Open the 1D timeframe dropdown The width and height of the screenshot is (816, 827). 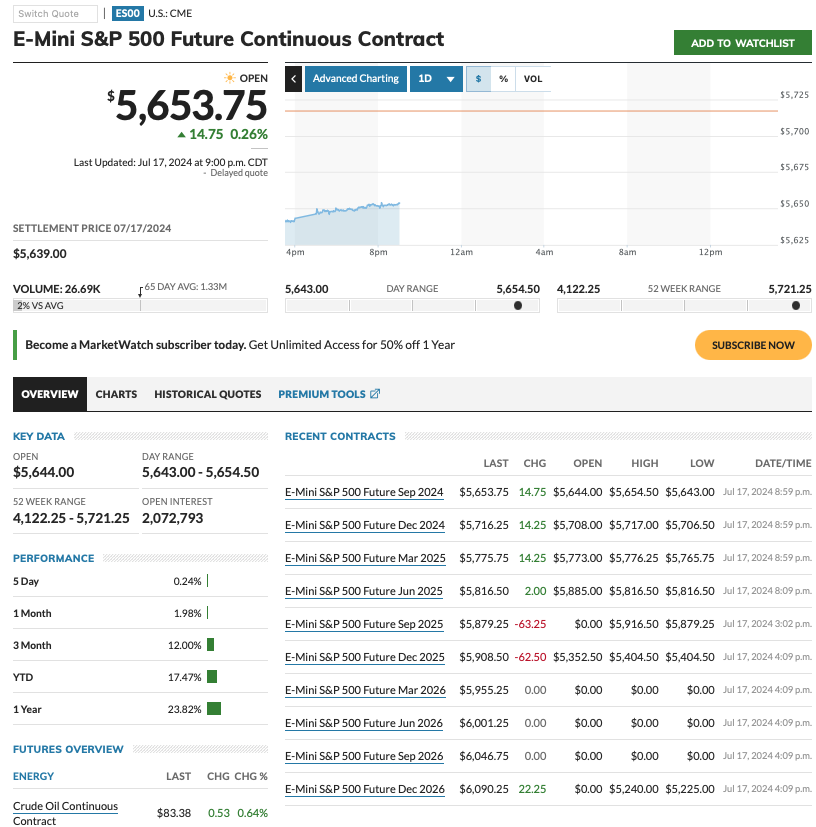pyautogui.click(x=437, y=77)
